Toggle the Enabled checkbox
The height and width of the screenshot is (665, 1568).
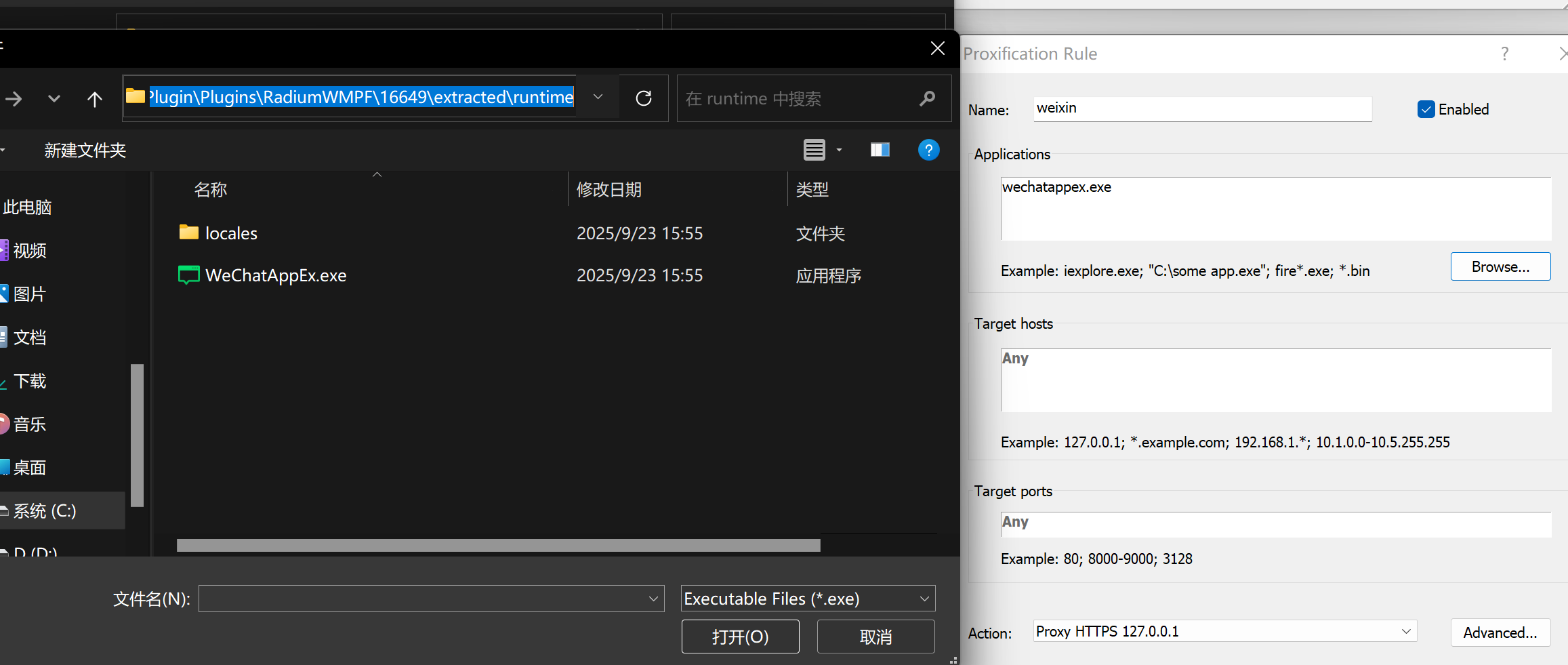[1426, 110]
